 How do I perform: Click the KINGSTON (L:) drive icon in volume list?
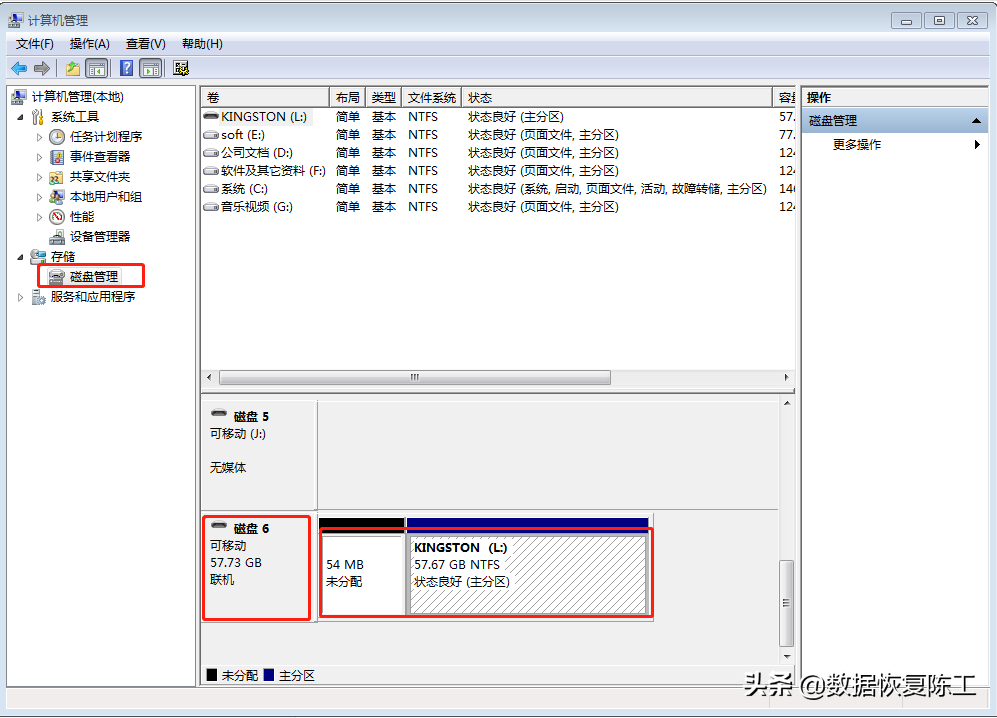[x=211, y=116]
